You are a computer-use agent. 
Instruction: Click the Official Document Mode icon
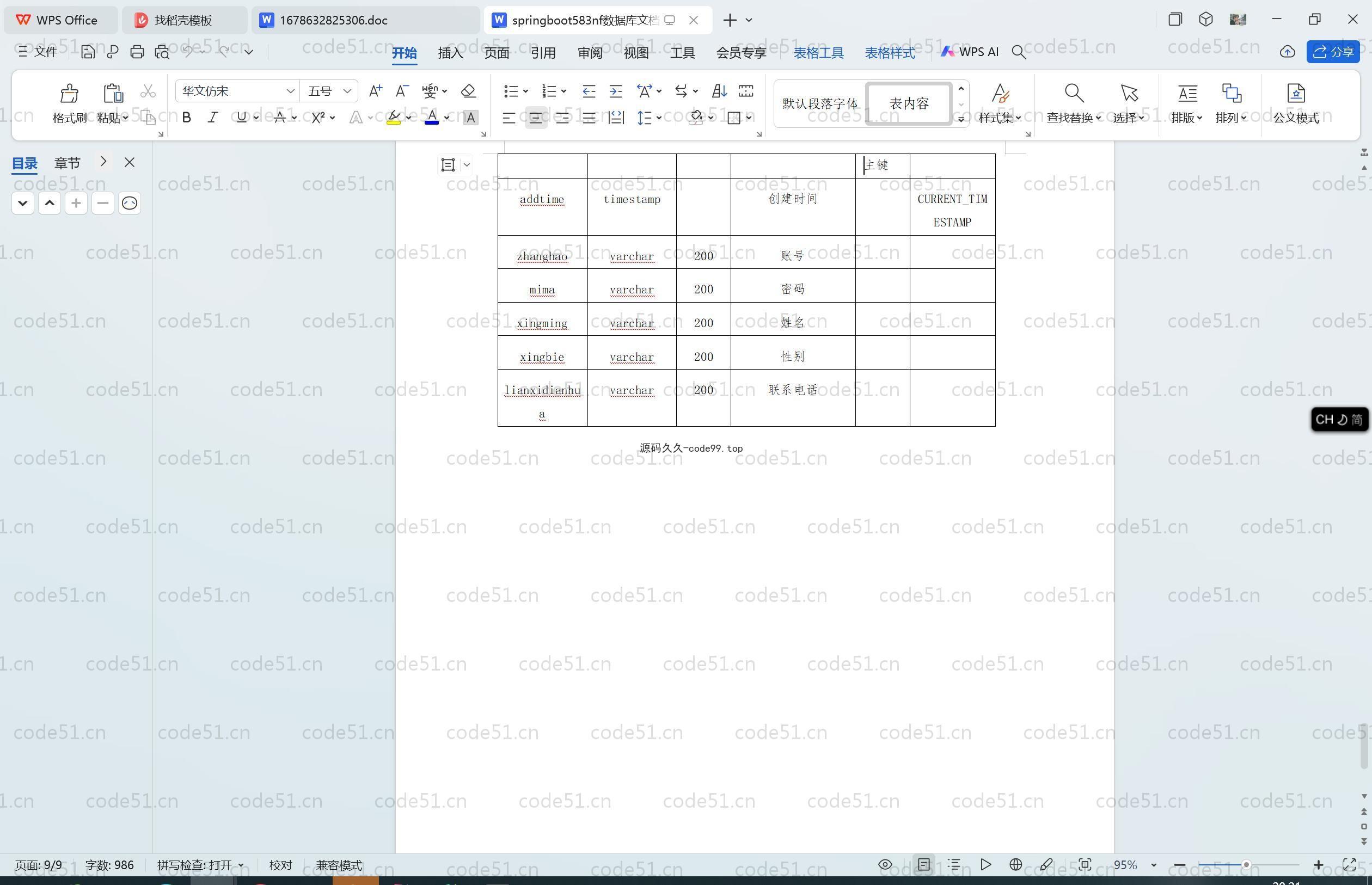pos(1296,93)
